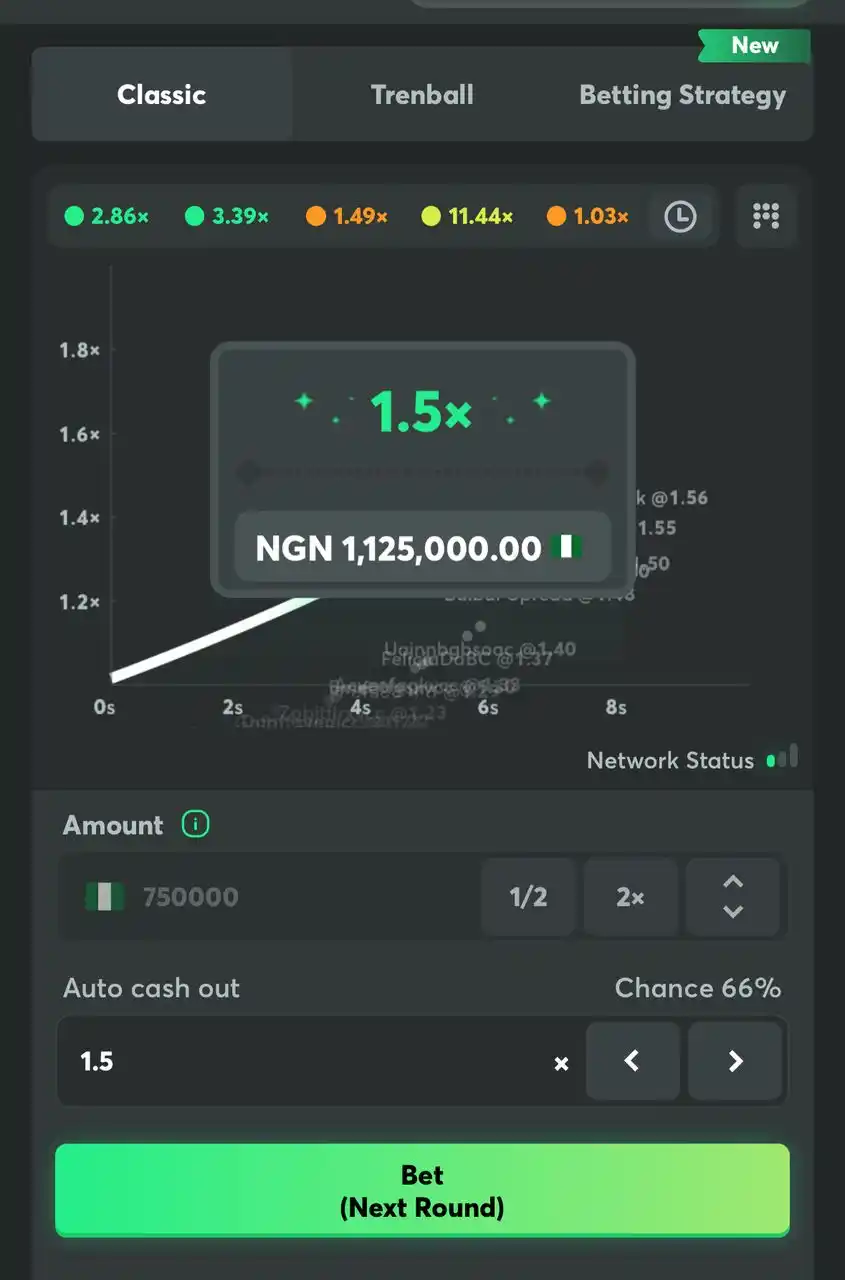Open the grid dots menu icon
The width and height of the screenshot is (845, 1280).
click(x=766, y=216)
